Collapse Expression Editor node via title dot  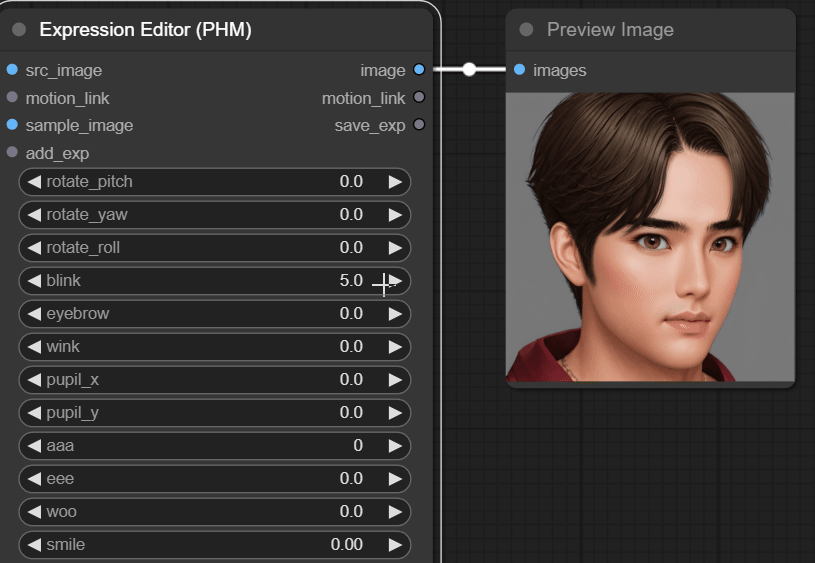19,30
